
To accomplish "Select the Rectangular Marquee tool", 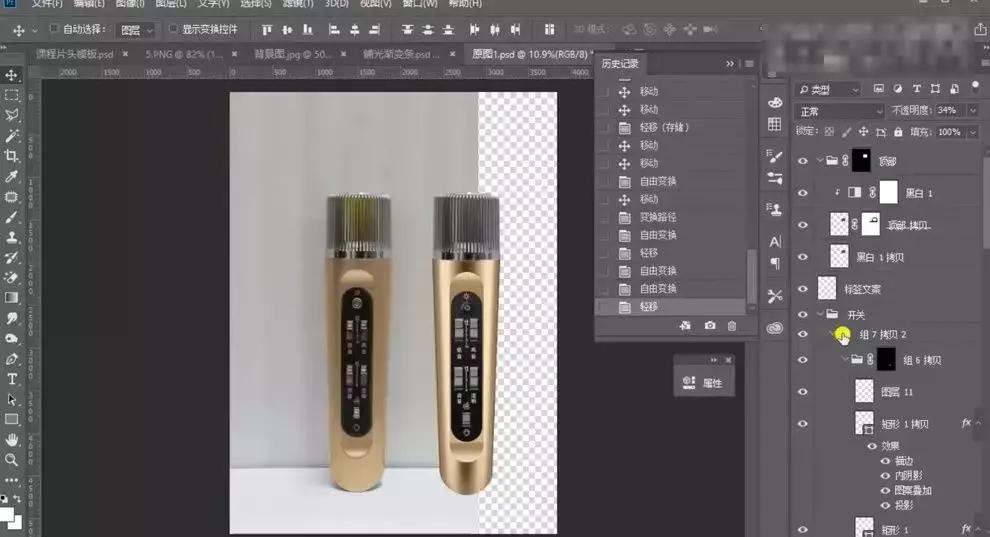I will click(11, 95).
